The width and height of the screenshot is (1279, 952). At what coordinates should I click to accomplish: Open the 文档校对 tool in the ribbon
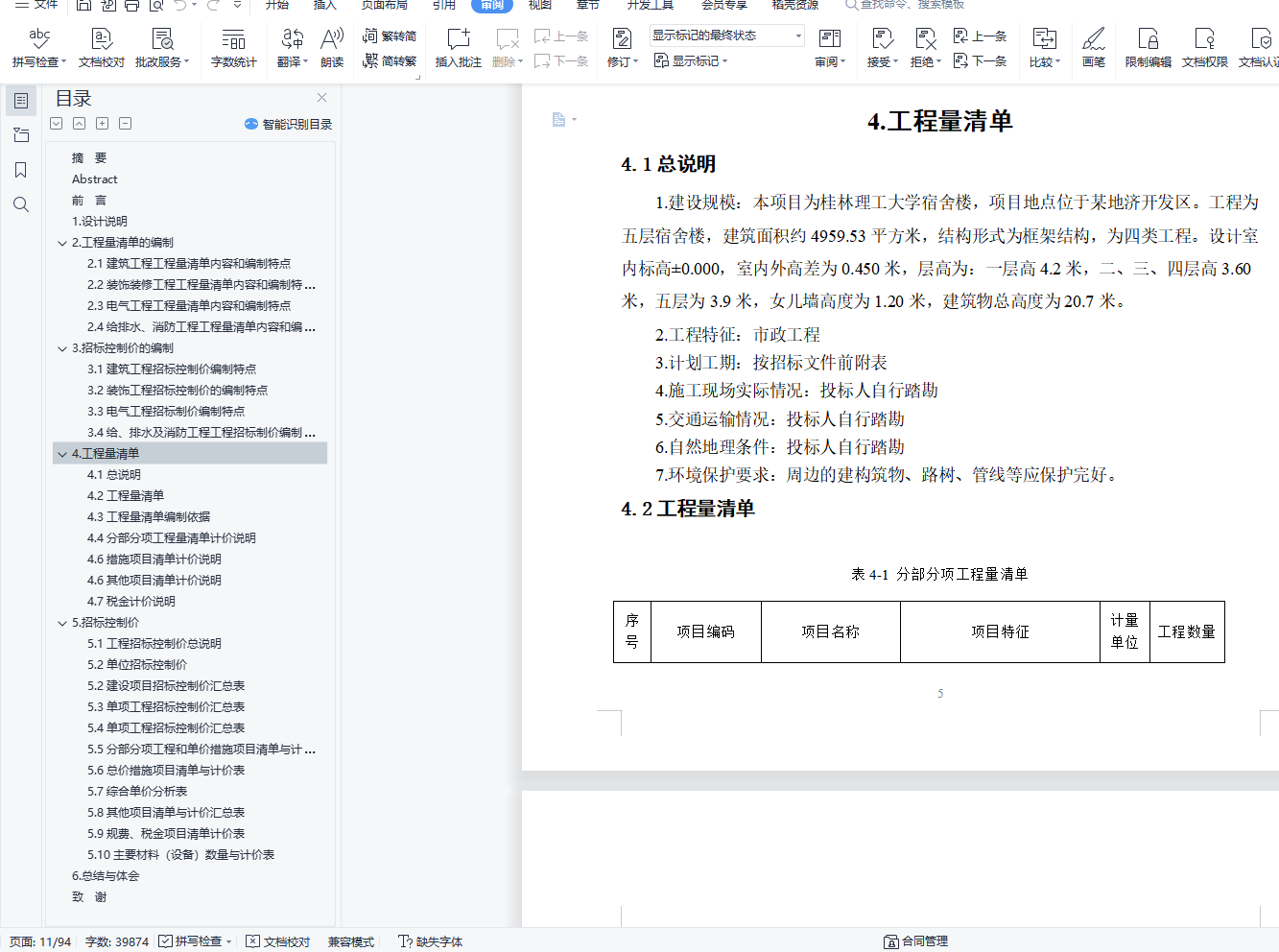pos(102,47)
